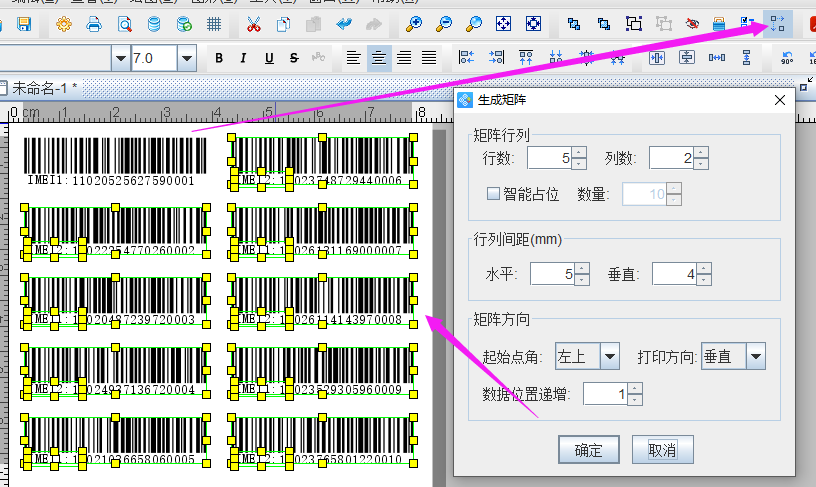This screenshot has width=816, height=487.
Task: Click the save floppy disk icon
Action: click(x=24, y=23)
